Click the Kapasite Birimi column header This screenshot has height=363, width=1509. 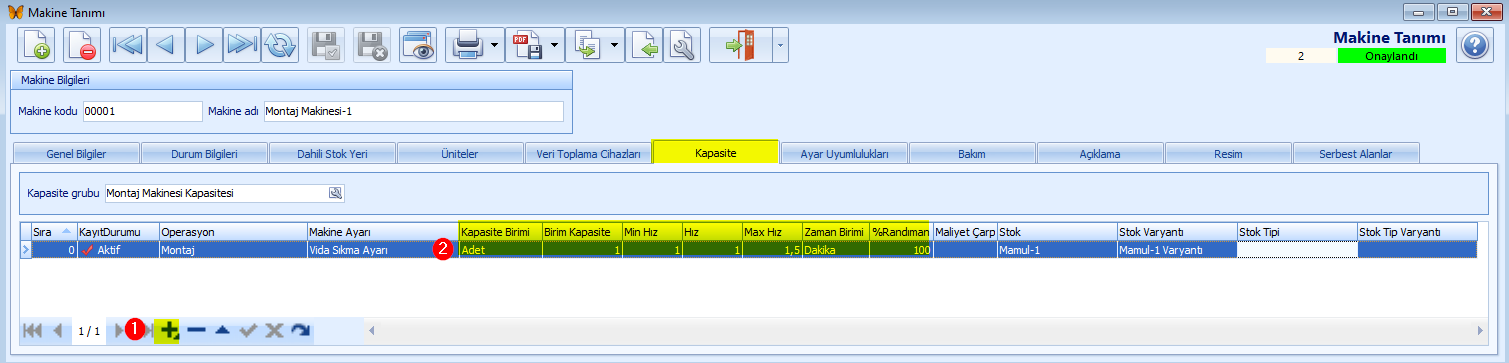[500, 231]
